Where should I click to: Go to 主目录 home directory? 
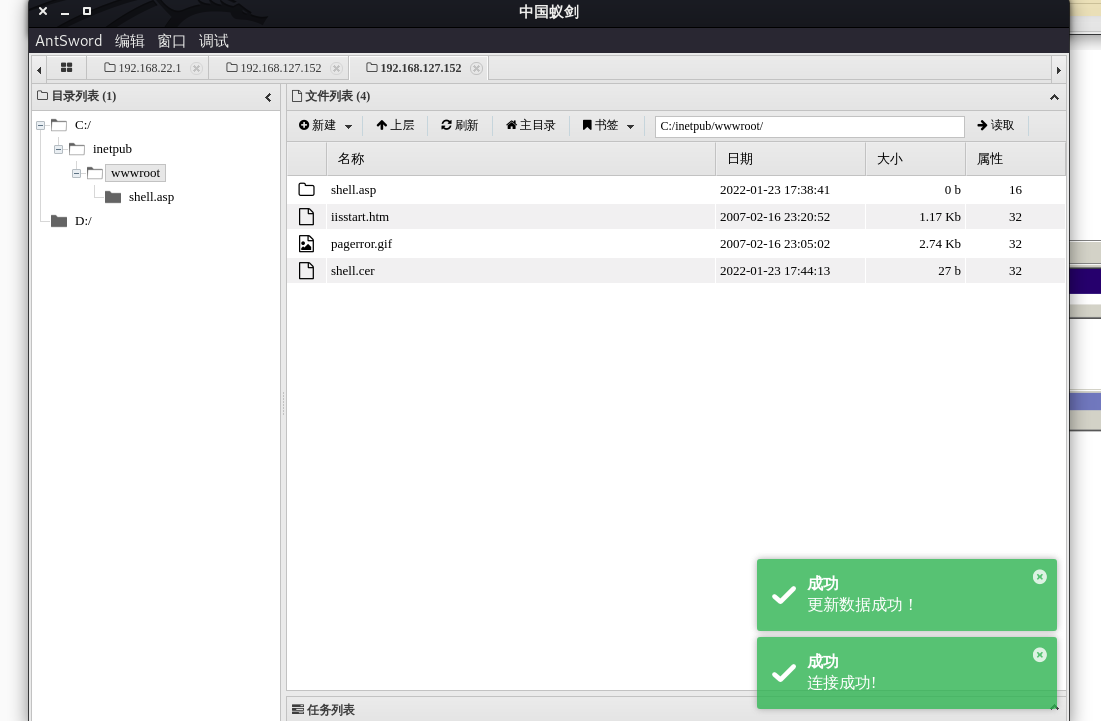[x=530, y=126]
